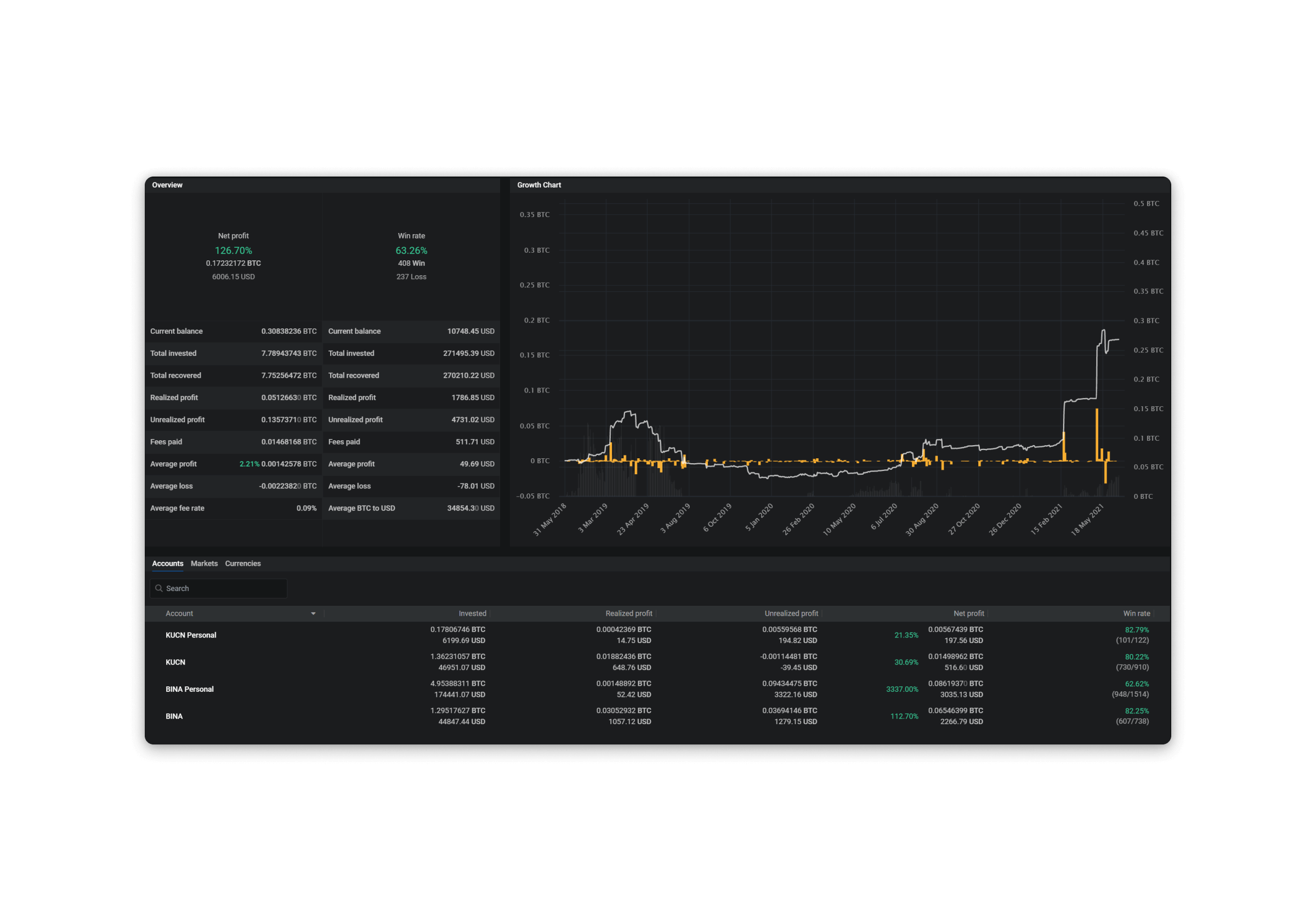The image size is (1316, 921).
Task: Sort by the Unrealized profit column header
Action: (x=791, y=613)
